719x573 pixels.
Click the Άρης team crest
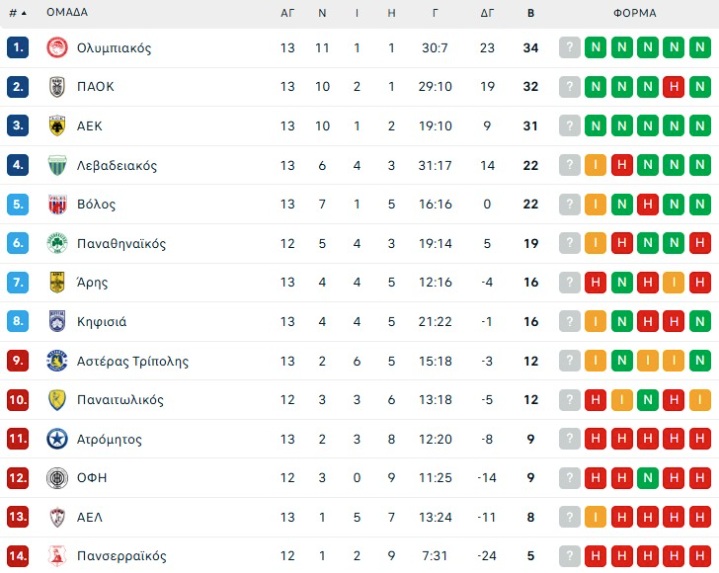point(57,282)
